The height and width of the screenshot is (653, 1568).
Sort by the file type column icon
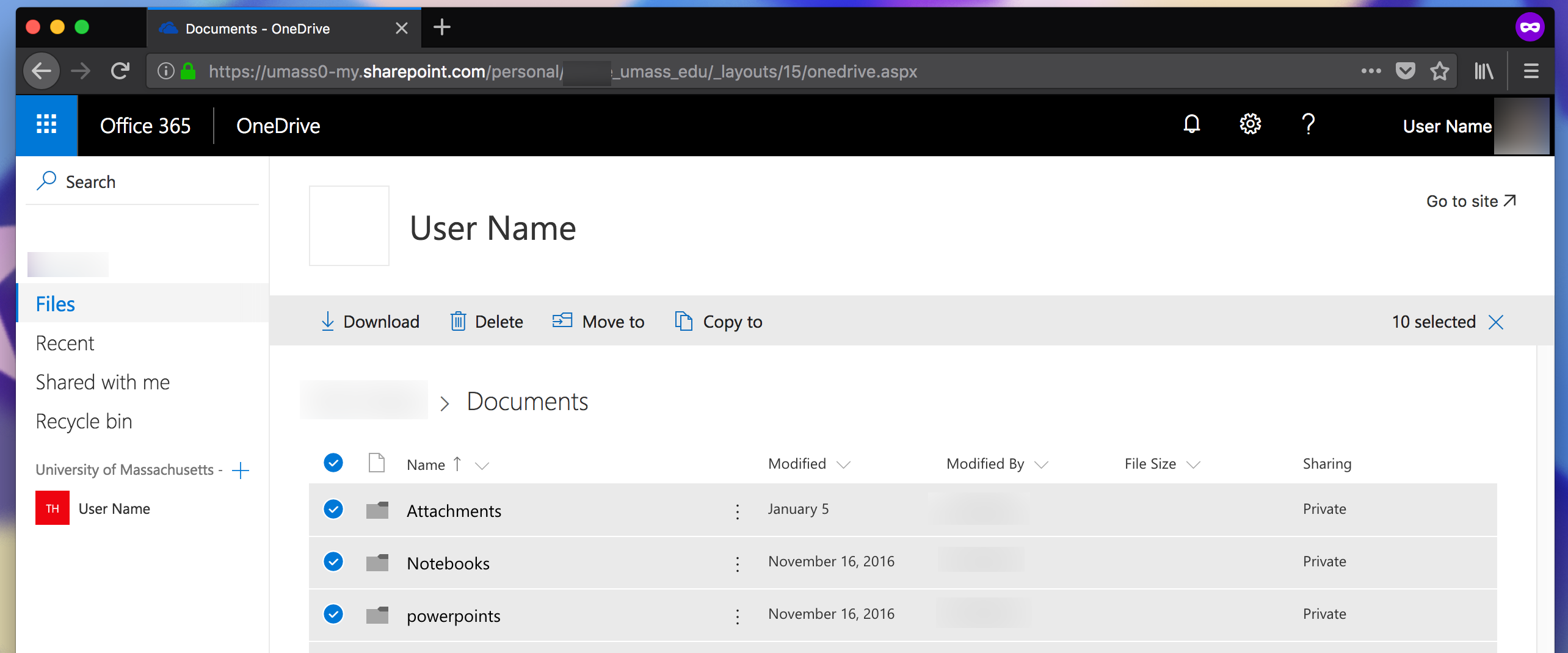377,463
